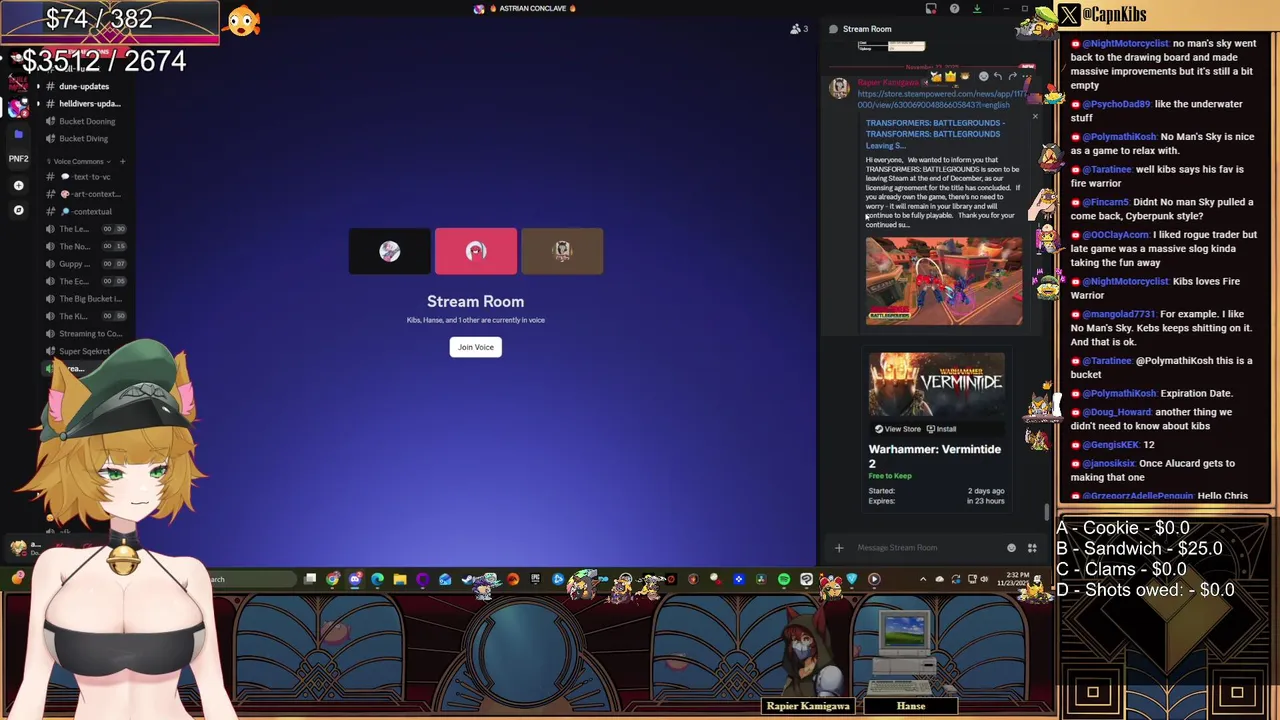
Task: Open more options on the message
Action: coord(1026,76)
